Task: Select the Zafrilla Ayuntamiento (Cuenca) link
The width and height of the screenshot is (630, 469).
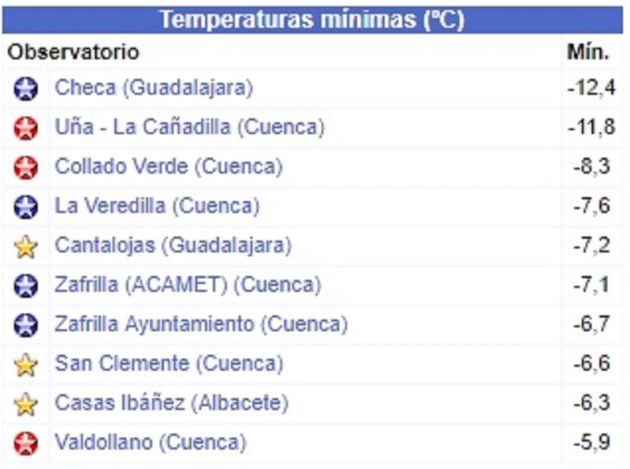Action: point(201,324)
